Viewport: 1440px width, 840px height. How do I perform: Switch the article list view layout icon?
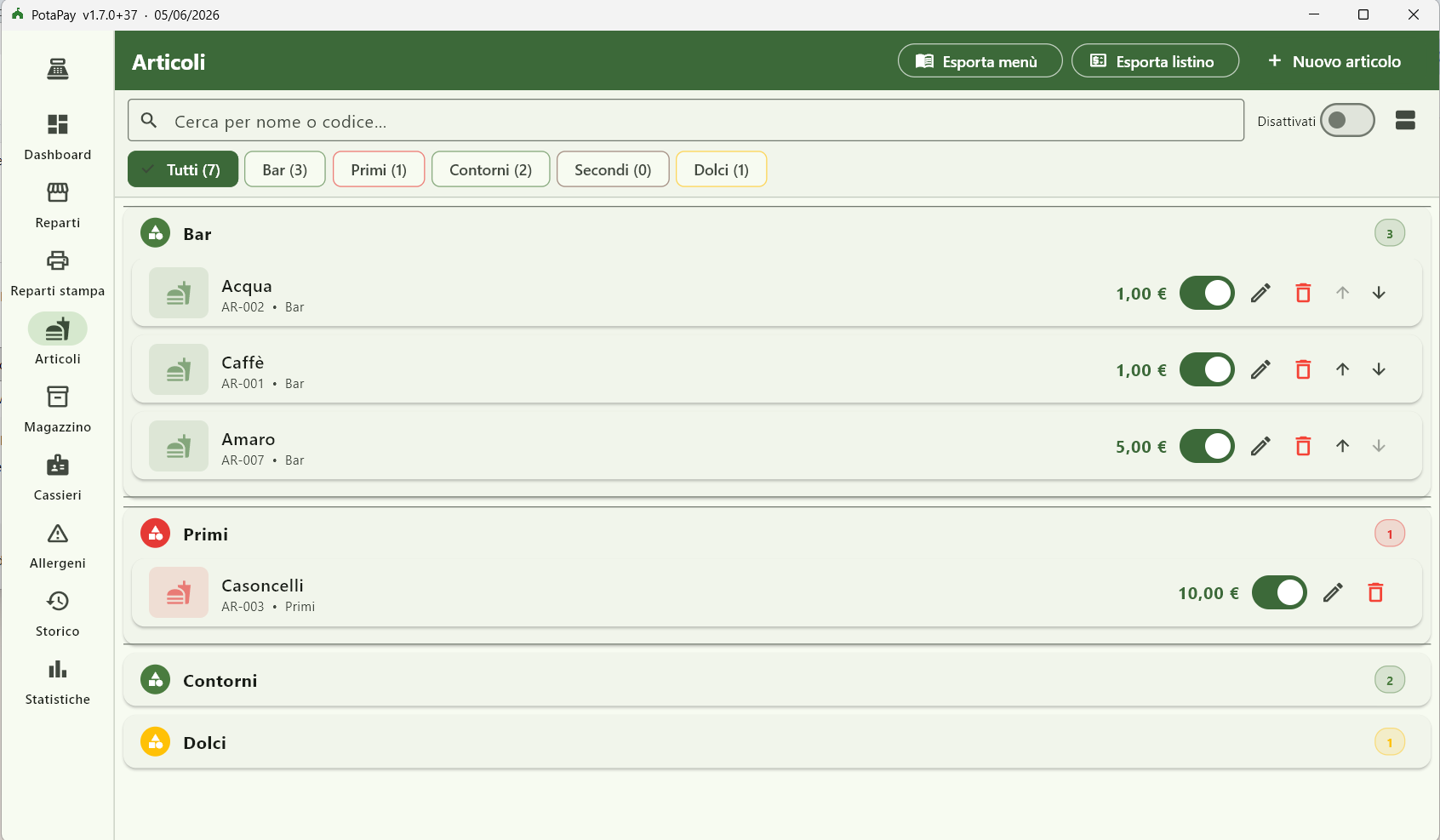coord(1405,120)
